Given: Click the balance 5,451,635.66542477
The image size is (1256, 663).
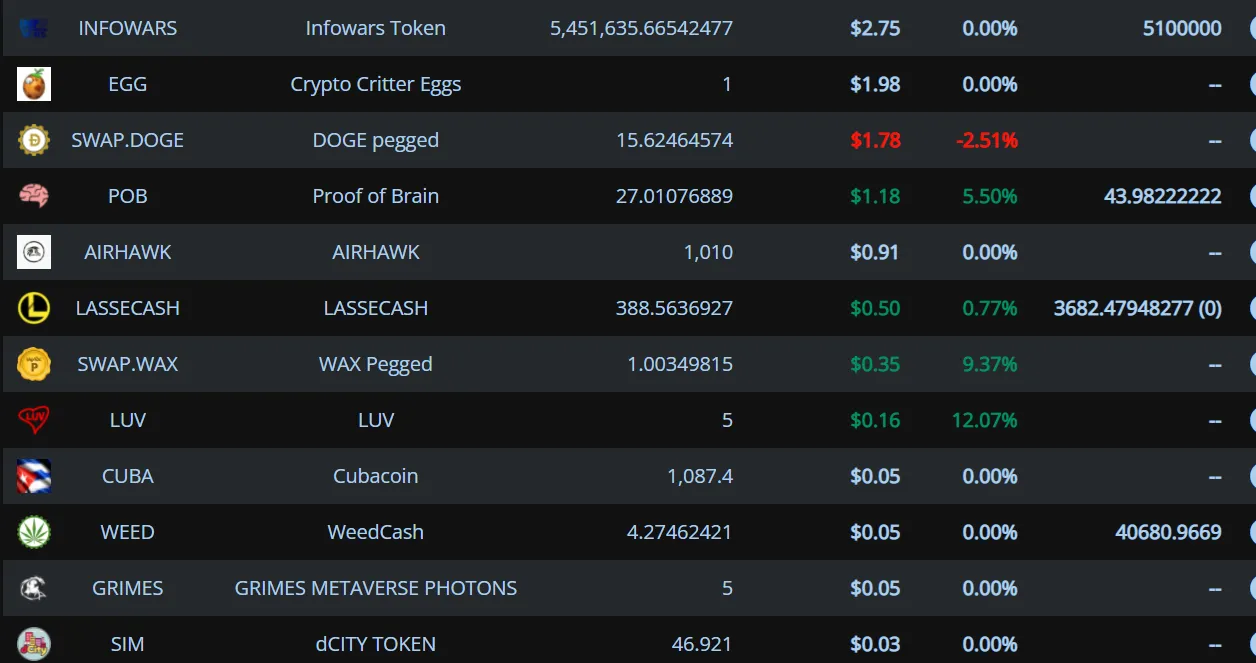Looking at the screenshot, I should [x=641, y=28].
